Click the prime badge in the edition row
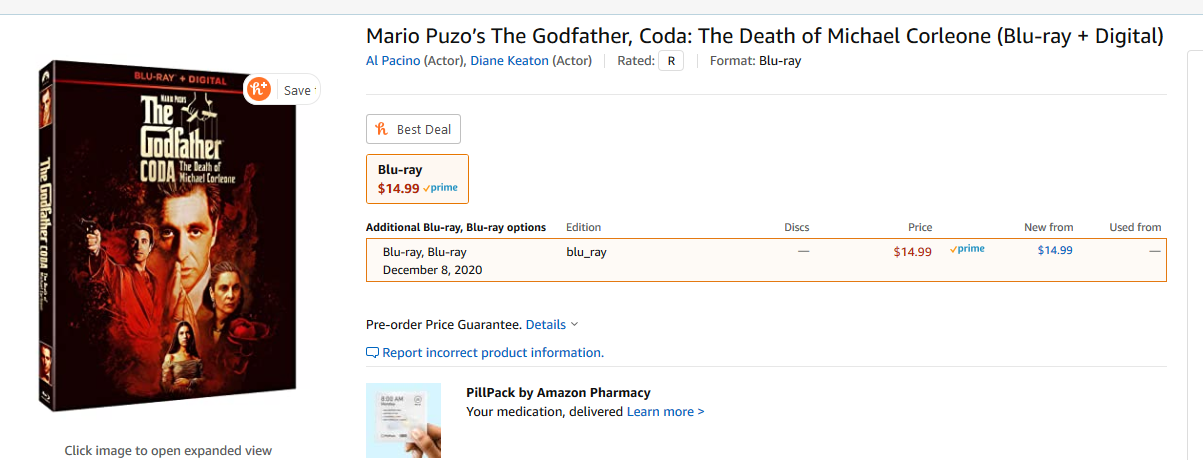 [x=967, y=249]
